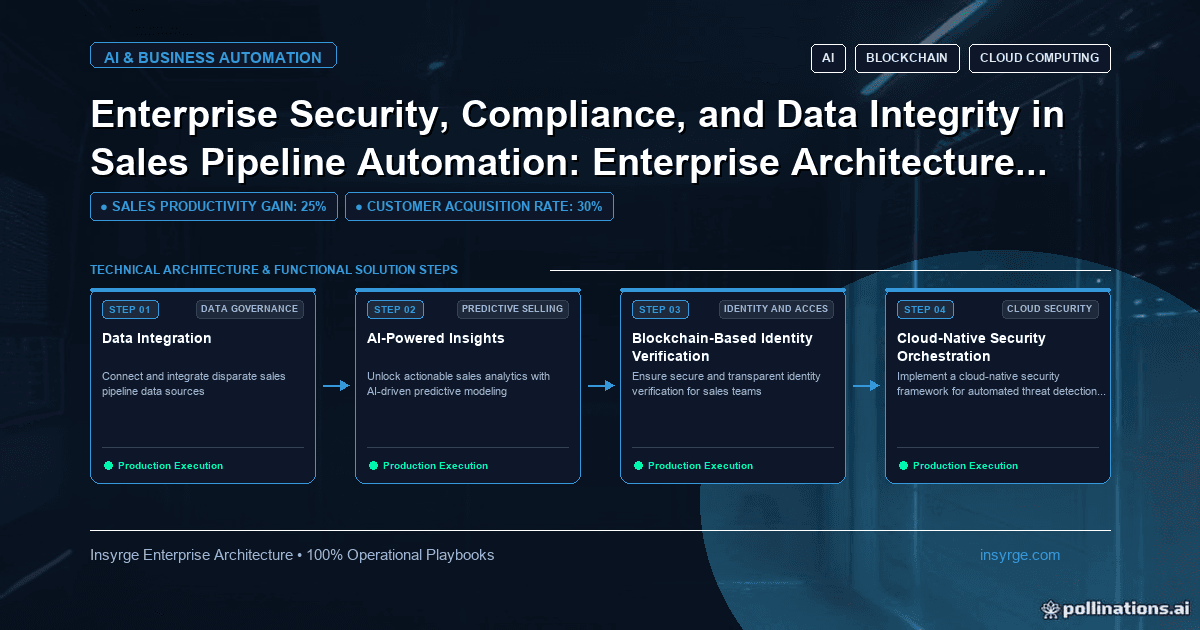1200x630 pixels.
Task: Click the main headline Enterprise Security, Compliance
Action: (578, 138)
